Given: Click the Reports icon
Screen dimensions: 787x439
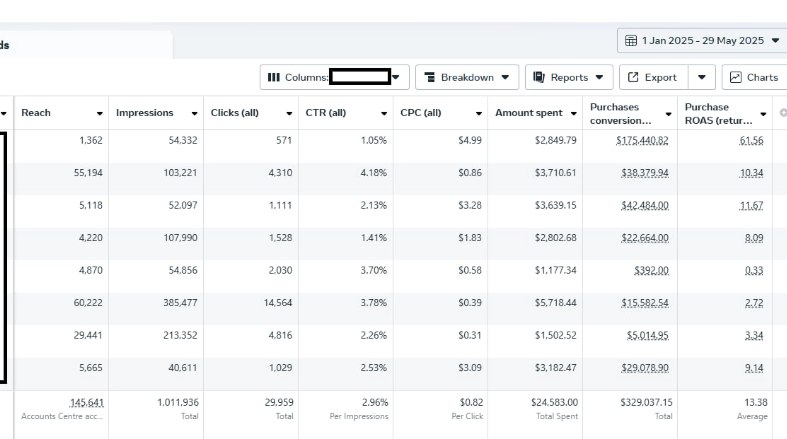Looking at the screenshot, I should coord(538,77).
